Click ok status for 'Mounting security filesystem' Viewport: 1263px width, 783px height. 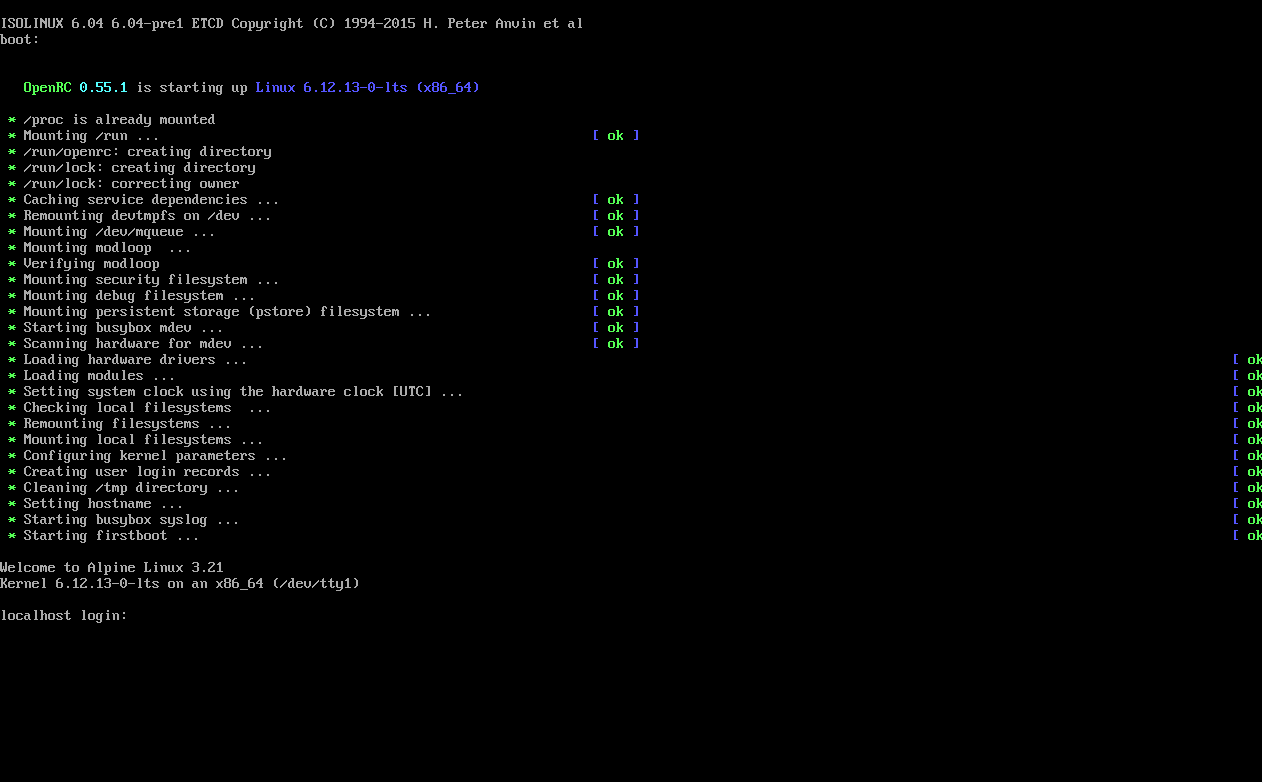616,280
